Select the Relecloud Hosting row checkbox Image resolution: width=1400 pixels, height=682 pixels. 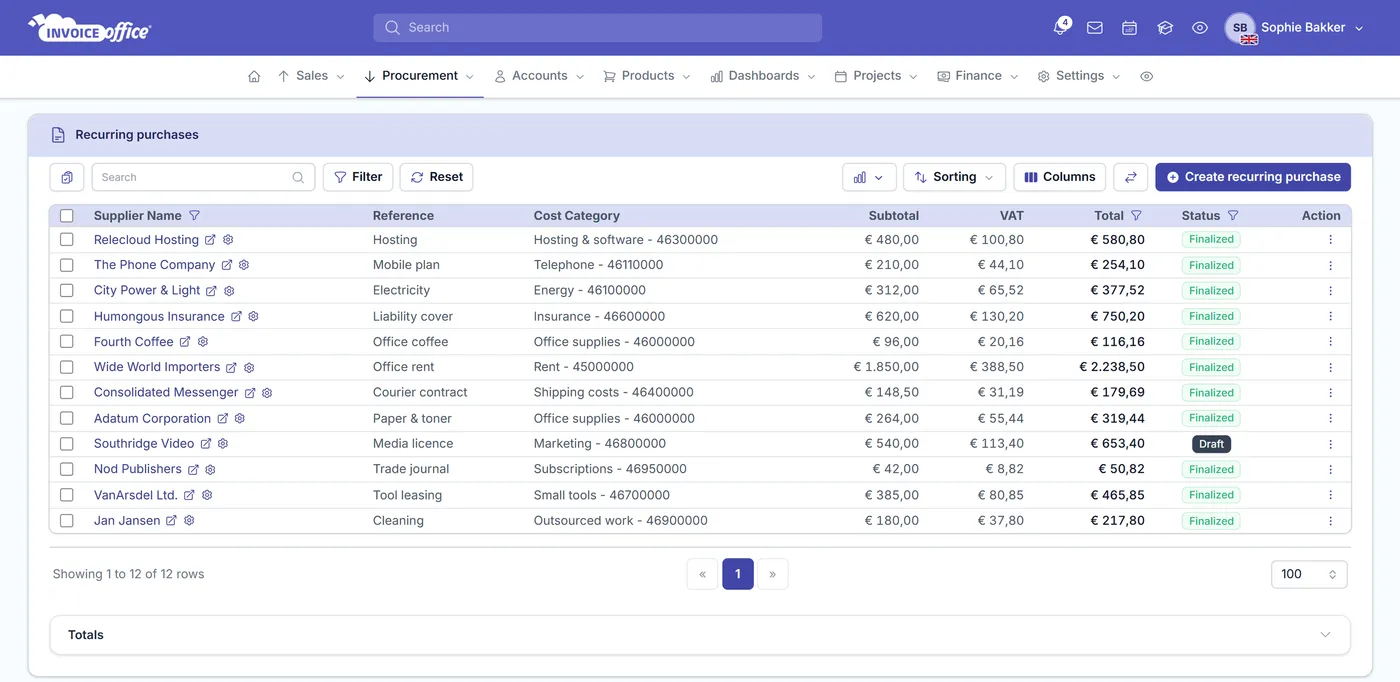(67, 240)
